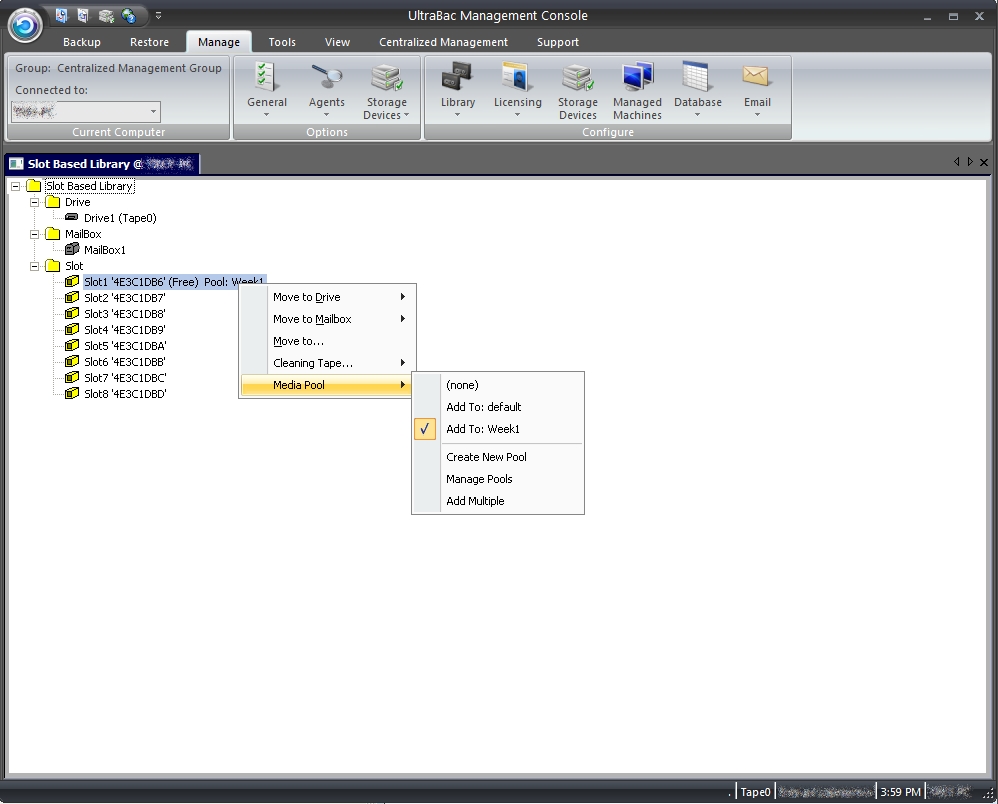Click the first quick access toolbar icon
Screen dimensions: 998x804
pyautogui.click(x=62, y=15)
